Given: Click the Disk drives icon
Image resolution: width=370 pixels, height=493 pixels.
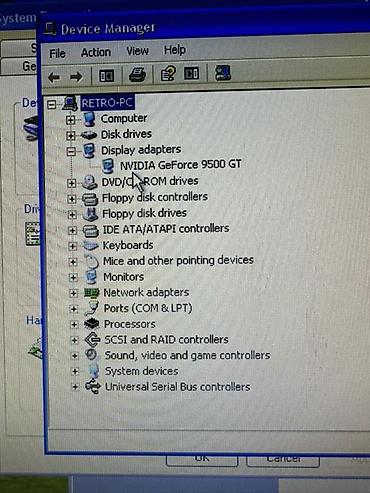Looking at the screenshot, I should pos(89,135).
